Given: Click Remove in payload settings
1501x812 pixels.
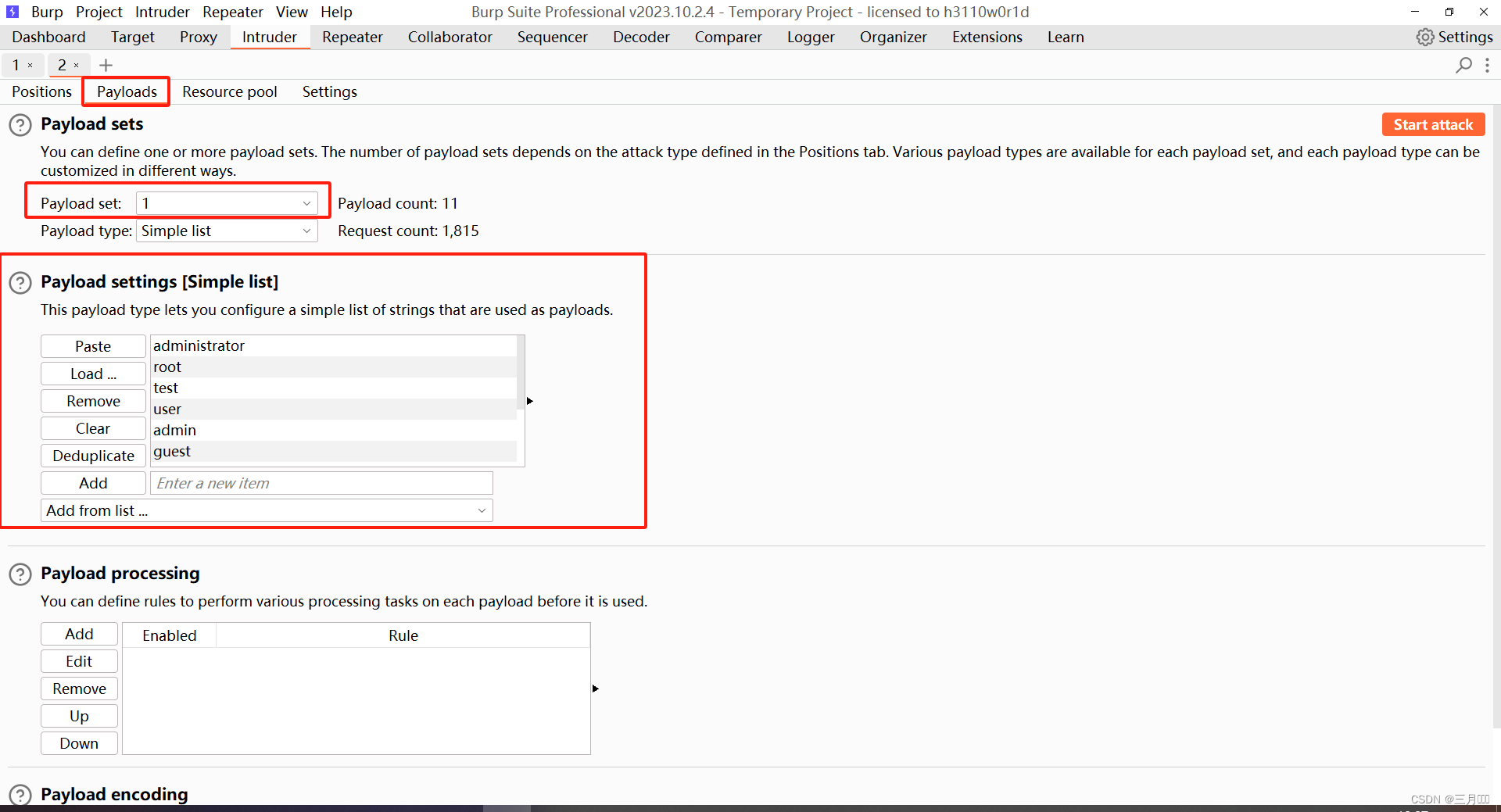Looking at the screenshot, I should coord(93,401).
